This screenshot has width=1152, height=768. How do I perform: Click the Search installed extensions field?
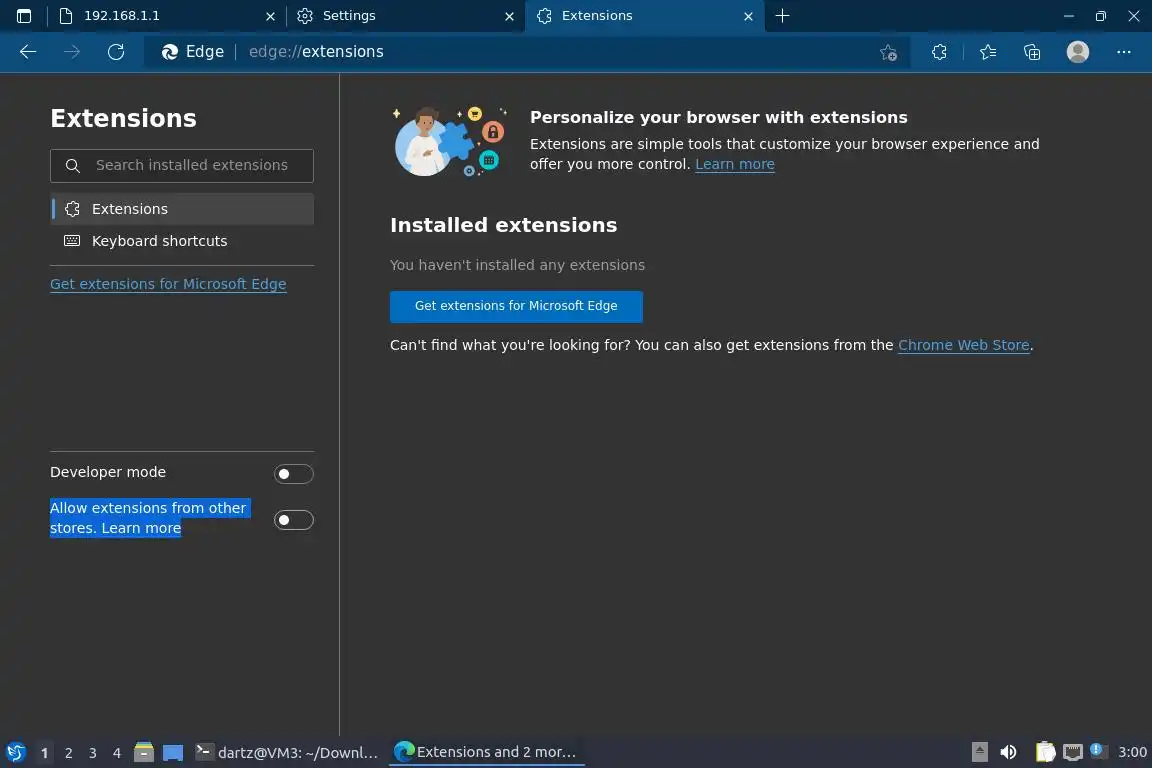[181, 165]
